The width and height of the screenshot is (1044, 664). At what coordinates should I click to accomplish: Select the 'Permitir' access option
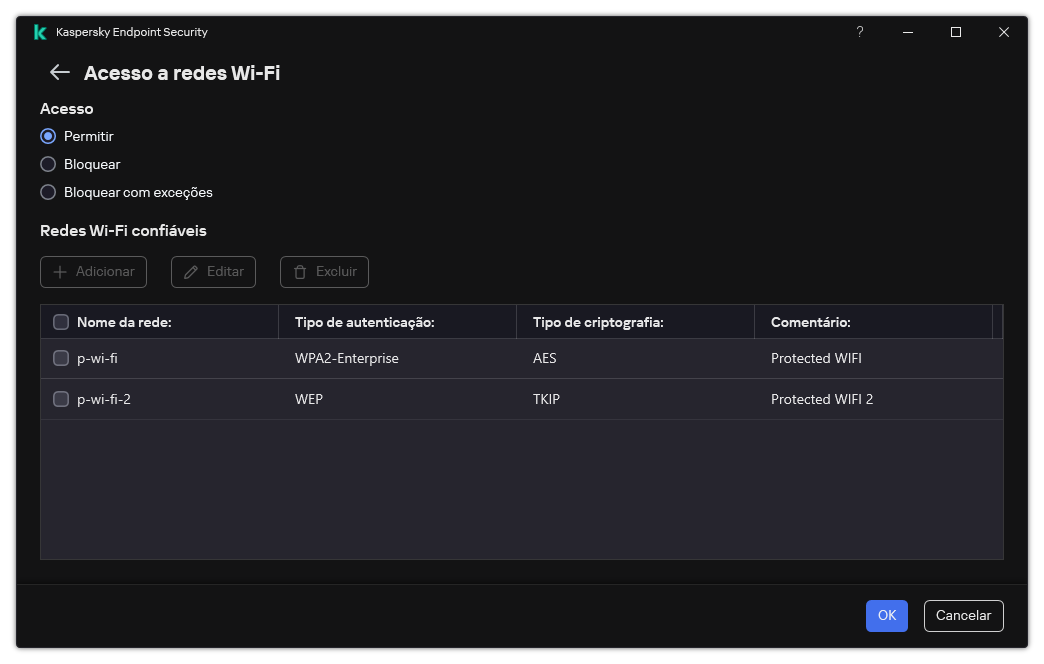click(48, 136)
